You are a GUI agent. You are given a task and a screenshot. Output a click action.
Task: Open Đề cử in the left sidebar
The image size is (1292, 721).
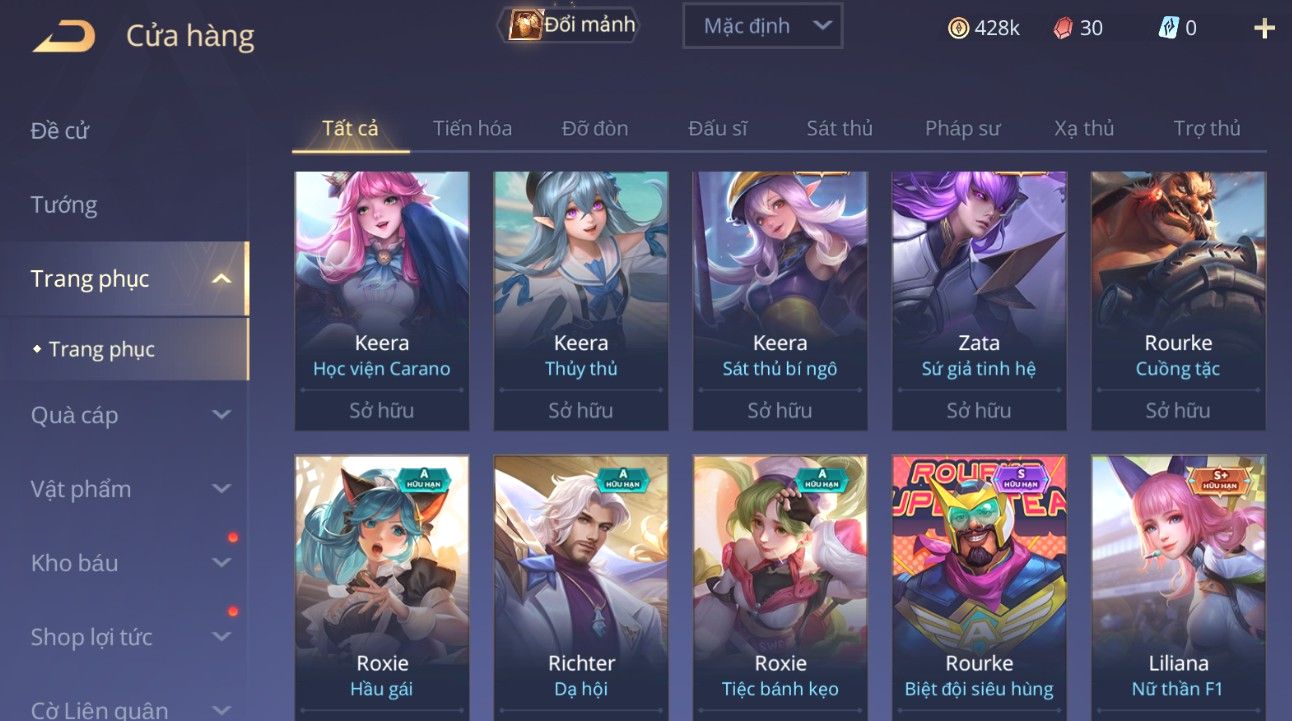click(x=60, y=131)
